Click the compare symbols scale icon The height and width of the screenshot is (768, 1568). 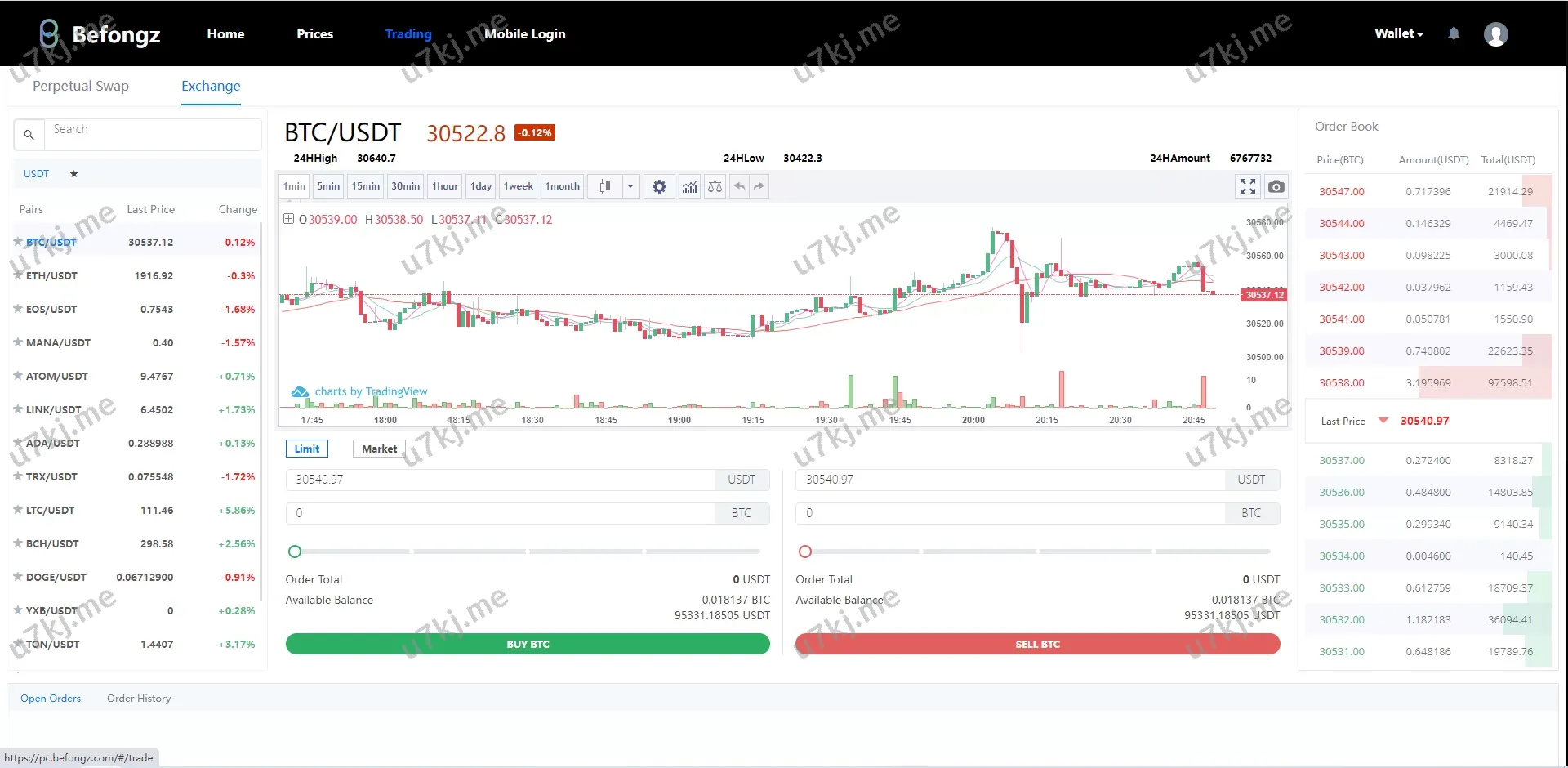tap(715, 187)
